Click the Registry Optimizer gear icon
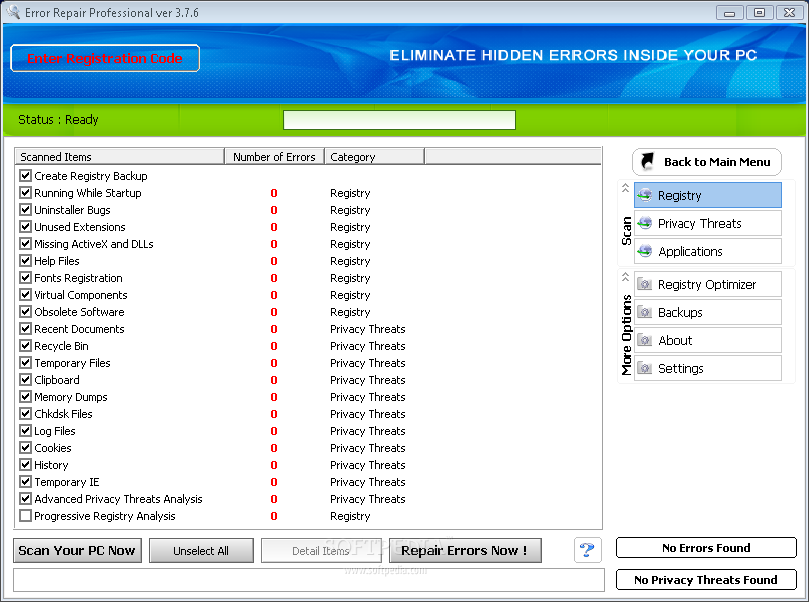 tap(644, 284)
